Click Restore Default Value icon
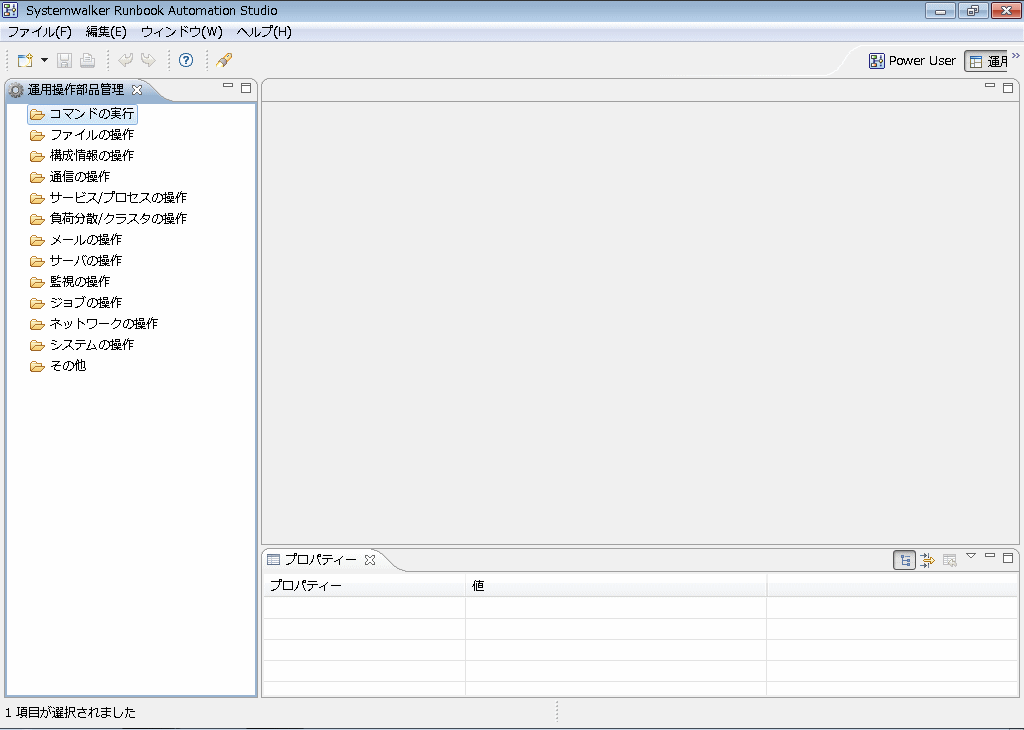 [950, 560]
